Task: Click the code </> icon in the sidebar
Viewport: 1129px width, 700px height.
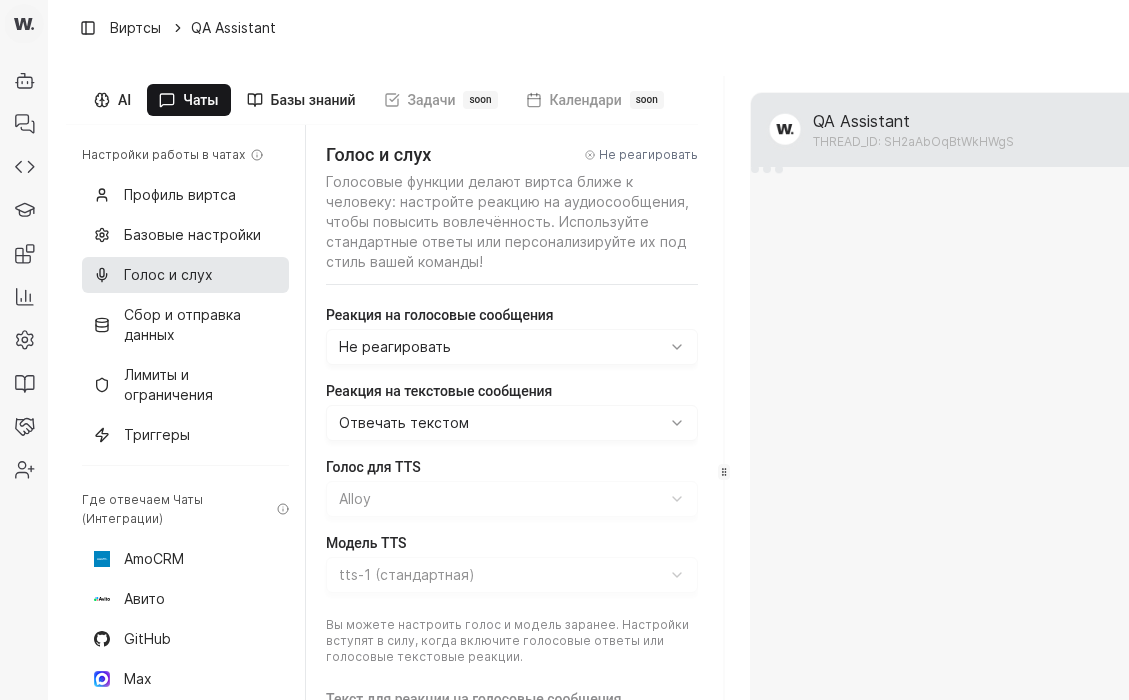Action: pos(24,167)
